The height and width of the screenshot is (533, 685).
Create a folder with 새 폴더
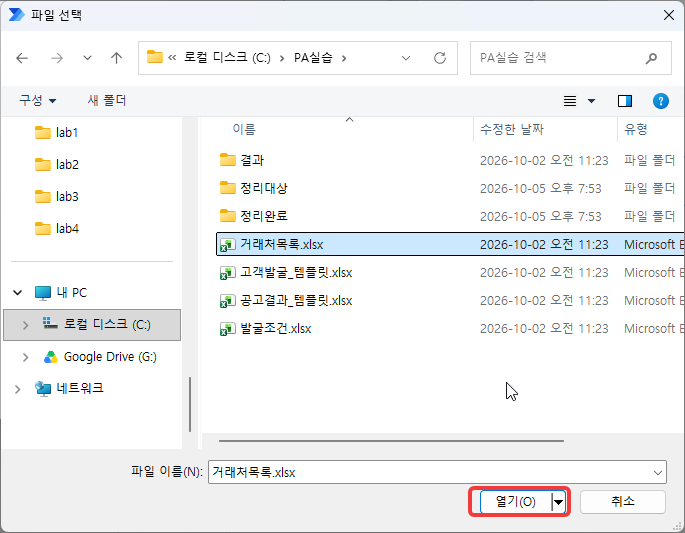click(x=107, y=100)
